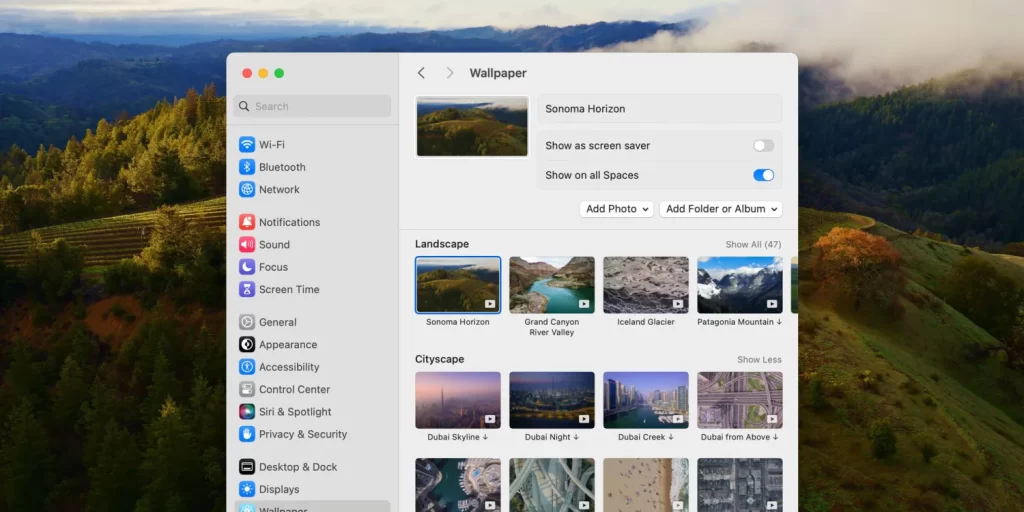The image size is (1024, 512).
Task: Select Screen Time hourglass icon
Action: pyautogui.click(x=247, y=289)
